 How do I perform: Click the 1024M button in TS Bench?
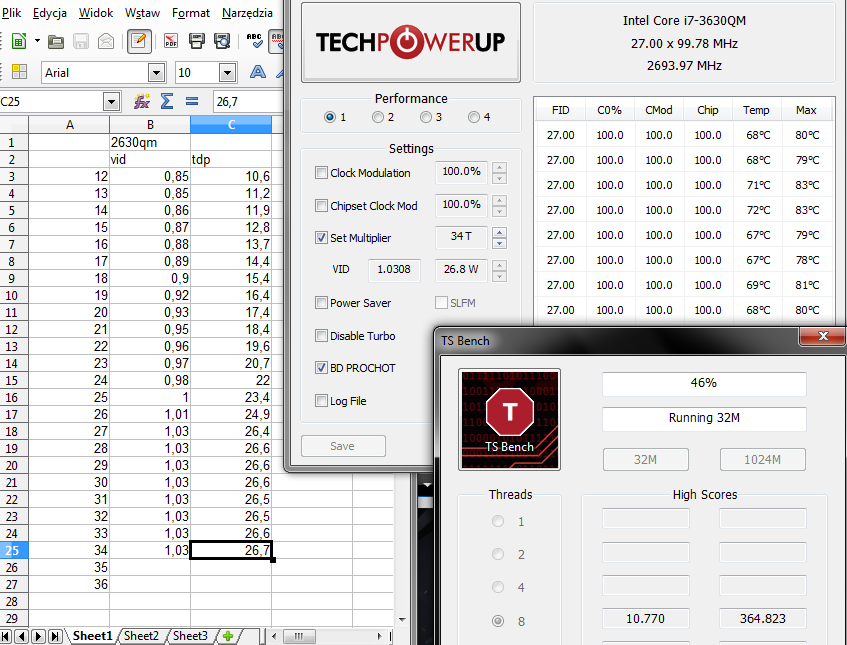pyautogui.click(x=762, y=459)
